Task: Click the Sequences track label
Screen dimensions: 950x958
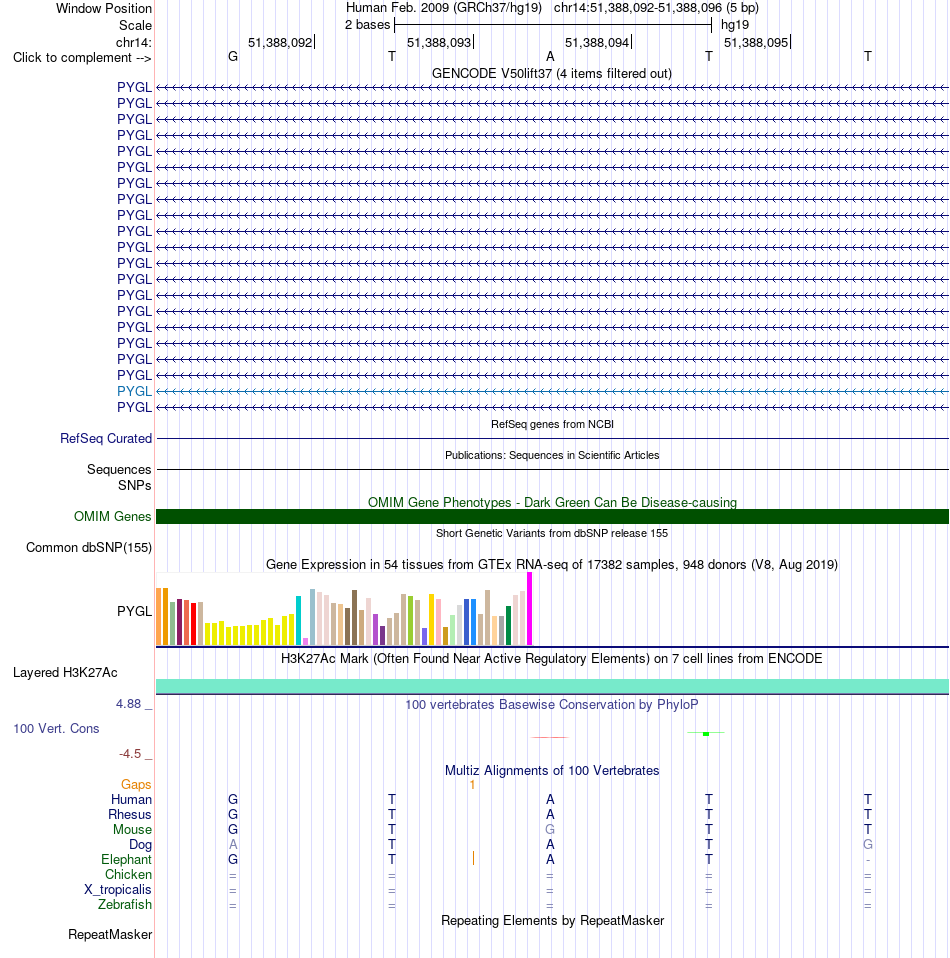Action: click(119, 469)
